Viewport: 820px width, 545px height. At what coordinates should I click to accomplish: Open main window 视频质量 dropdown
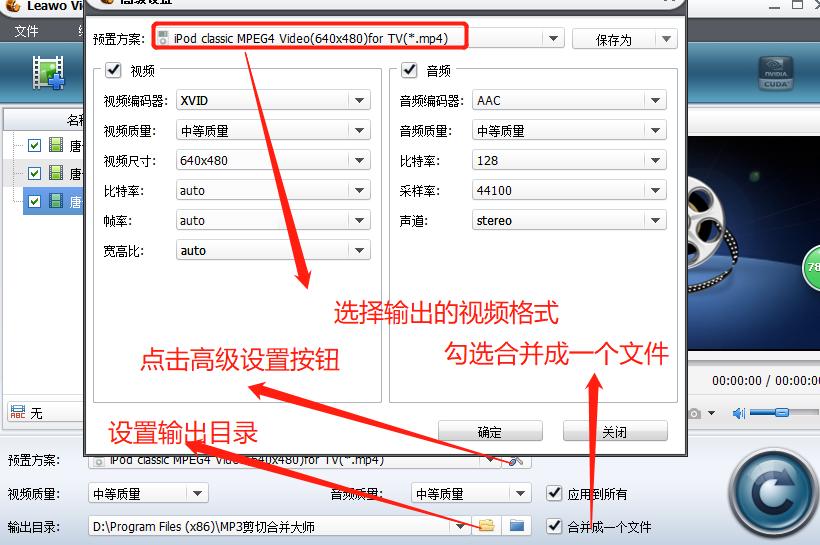coord(197,493)
